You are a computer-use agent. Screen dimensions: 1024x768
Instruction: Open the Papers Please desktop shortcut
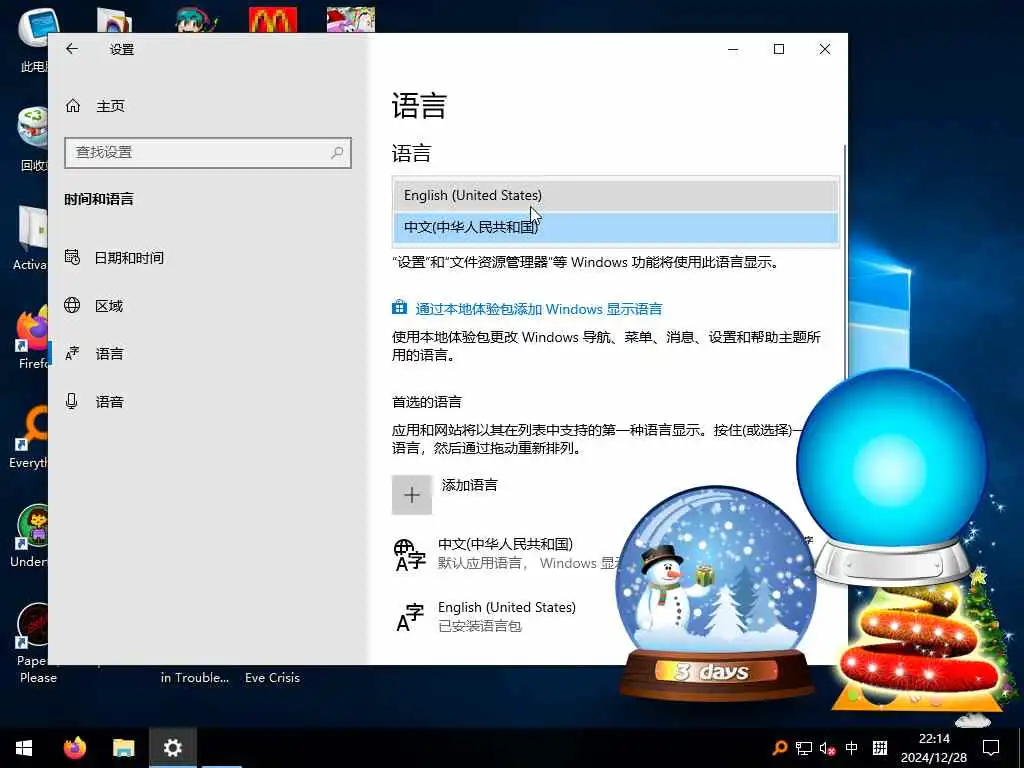tap(33, 643)
